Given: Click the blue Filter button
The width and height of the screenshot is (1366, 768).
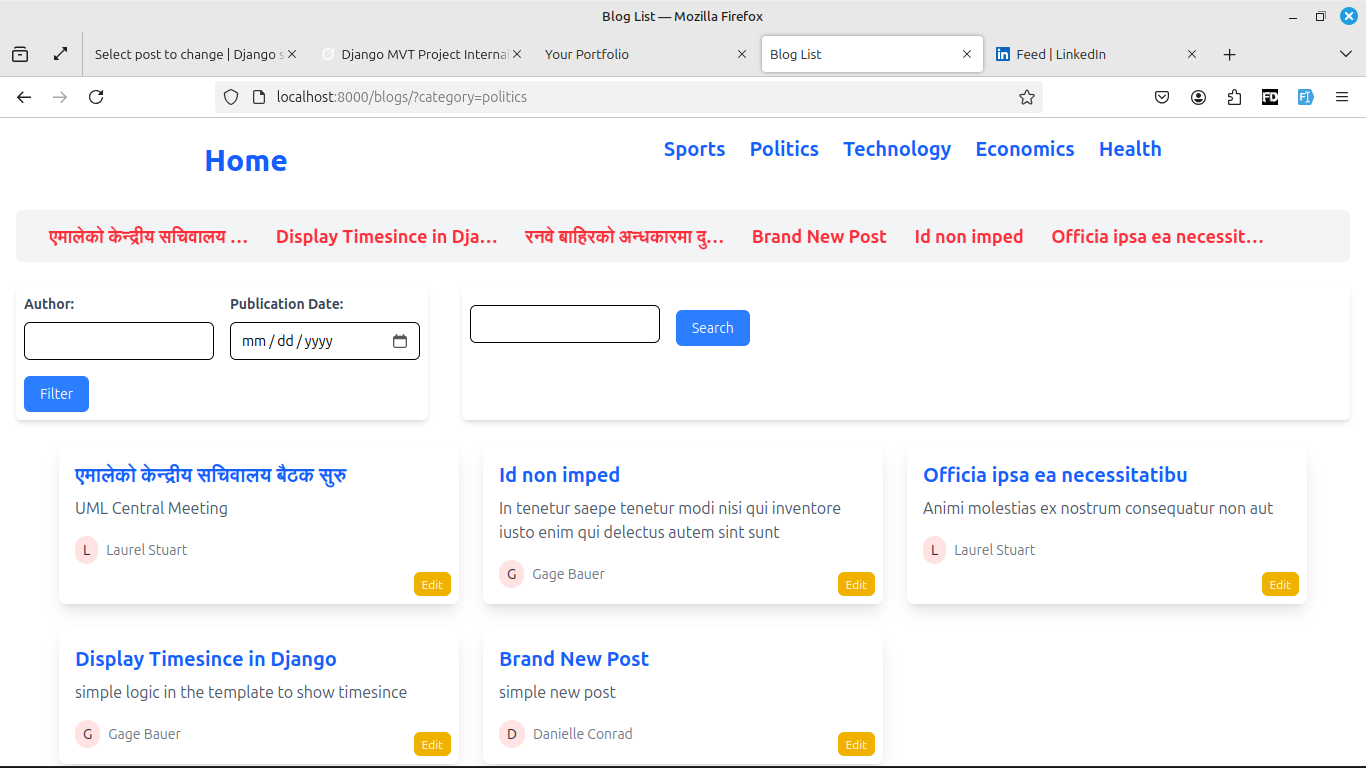Looking at the screenshot, I should pos(56,394).
